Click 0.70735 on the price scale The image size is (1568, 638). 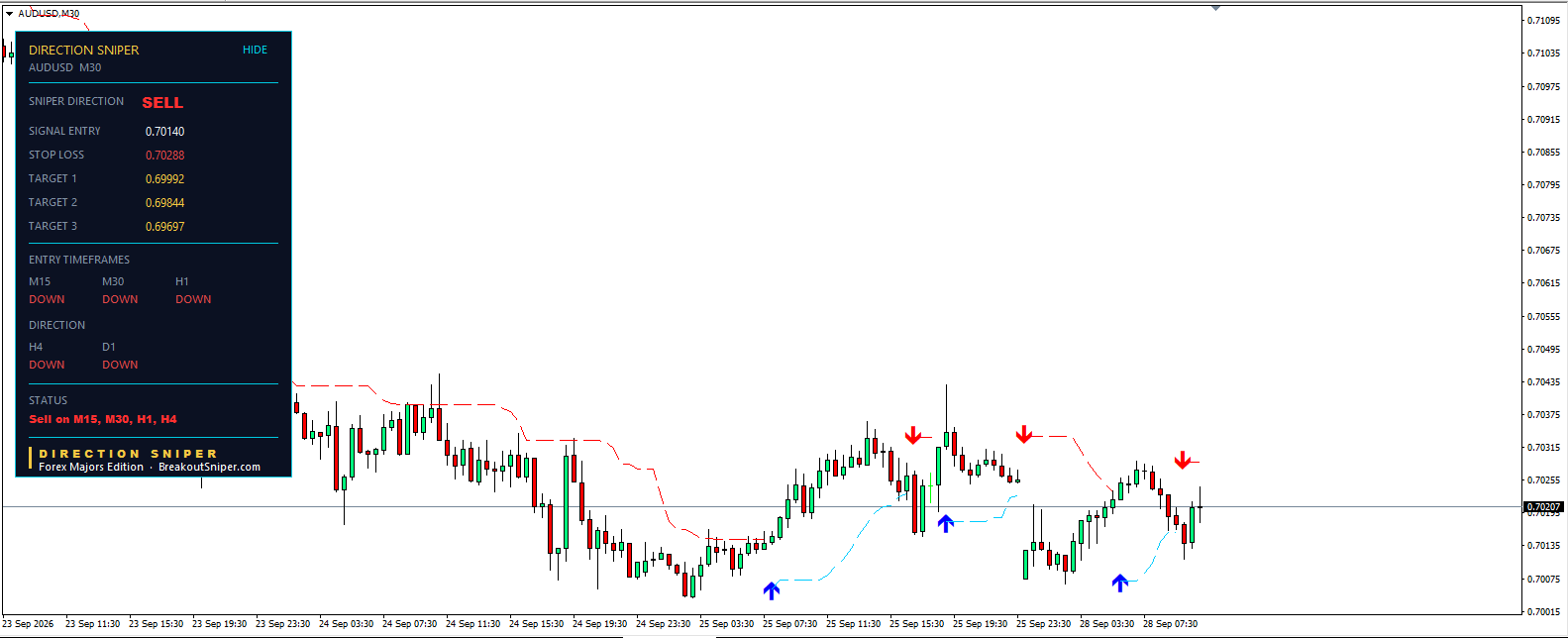coord(1543,218)
